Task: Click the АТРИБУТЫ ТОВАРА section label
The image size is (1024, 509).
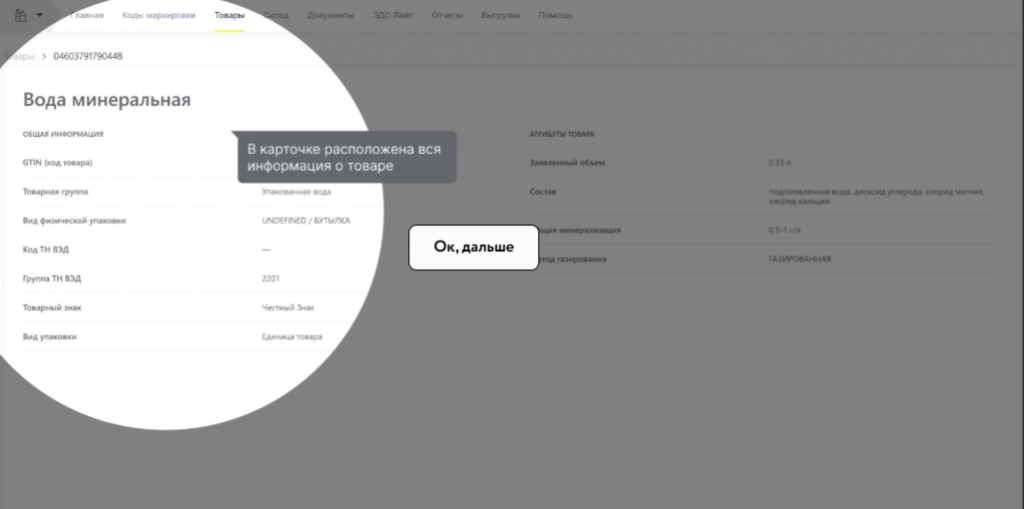Action: coord(562,134)
